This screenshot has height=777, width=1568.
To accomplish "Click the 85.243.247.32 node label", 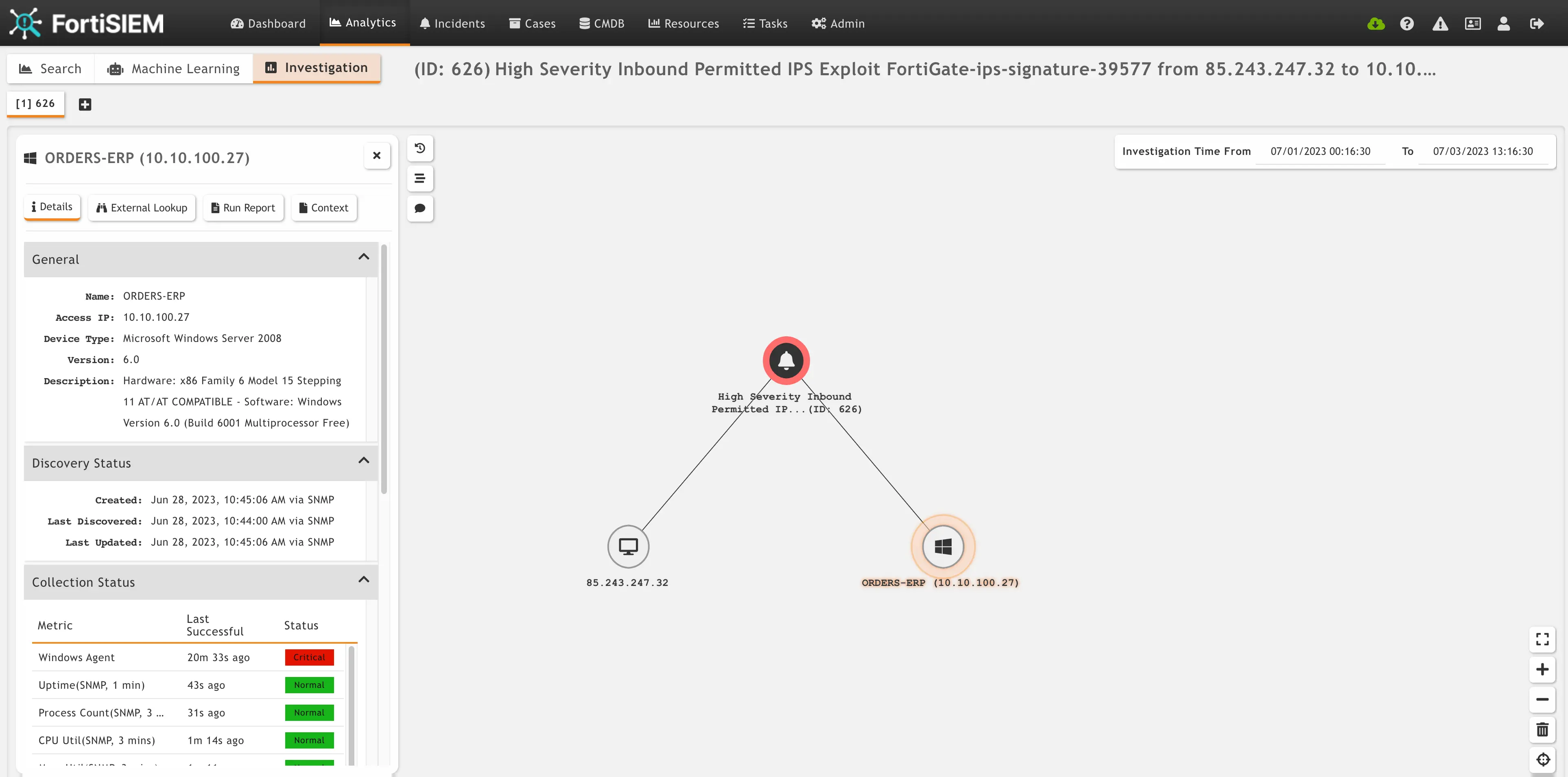I will [x=627, y=583].
